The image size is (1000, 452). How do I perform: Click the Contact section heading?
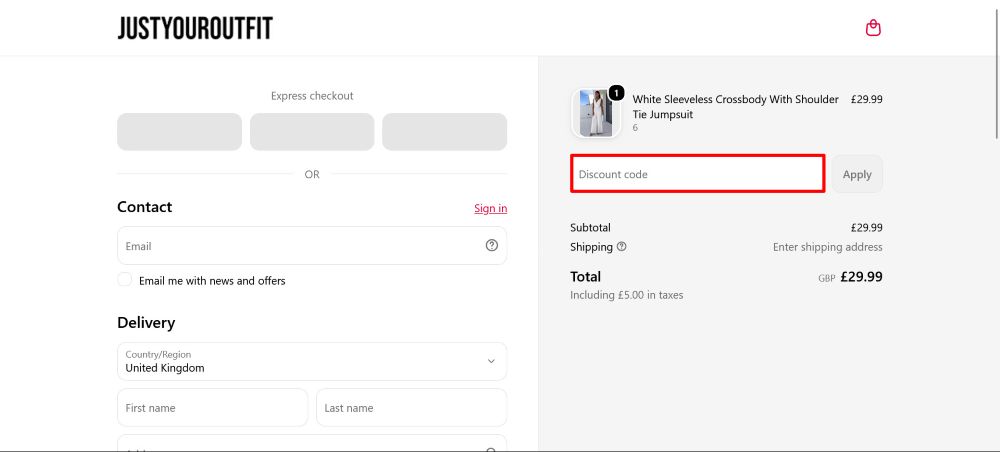click(145, 207)
